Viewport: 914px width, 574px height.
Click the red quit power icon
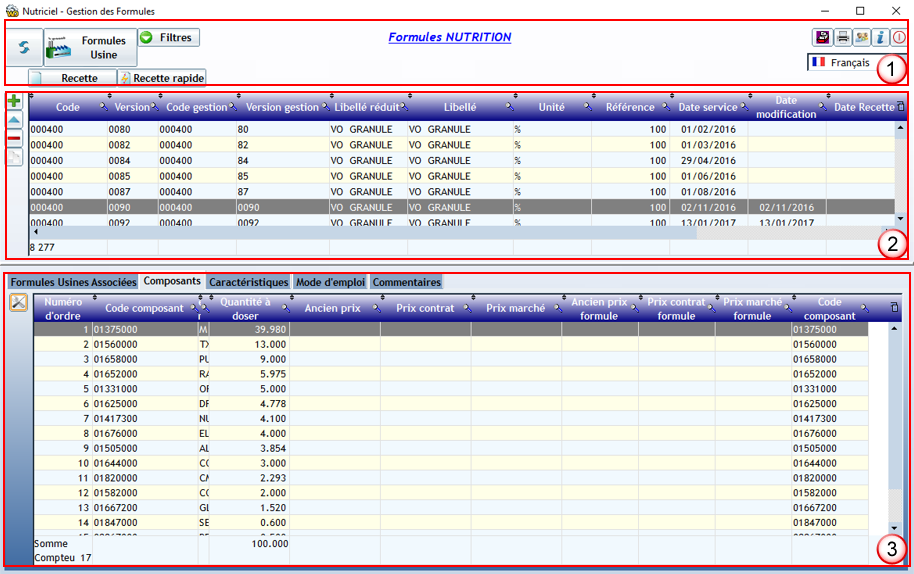[x=899, y=37]
